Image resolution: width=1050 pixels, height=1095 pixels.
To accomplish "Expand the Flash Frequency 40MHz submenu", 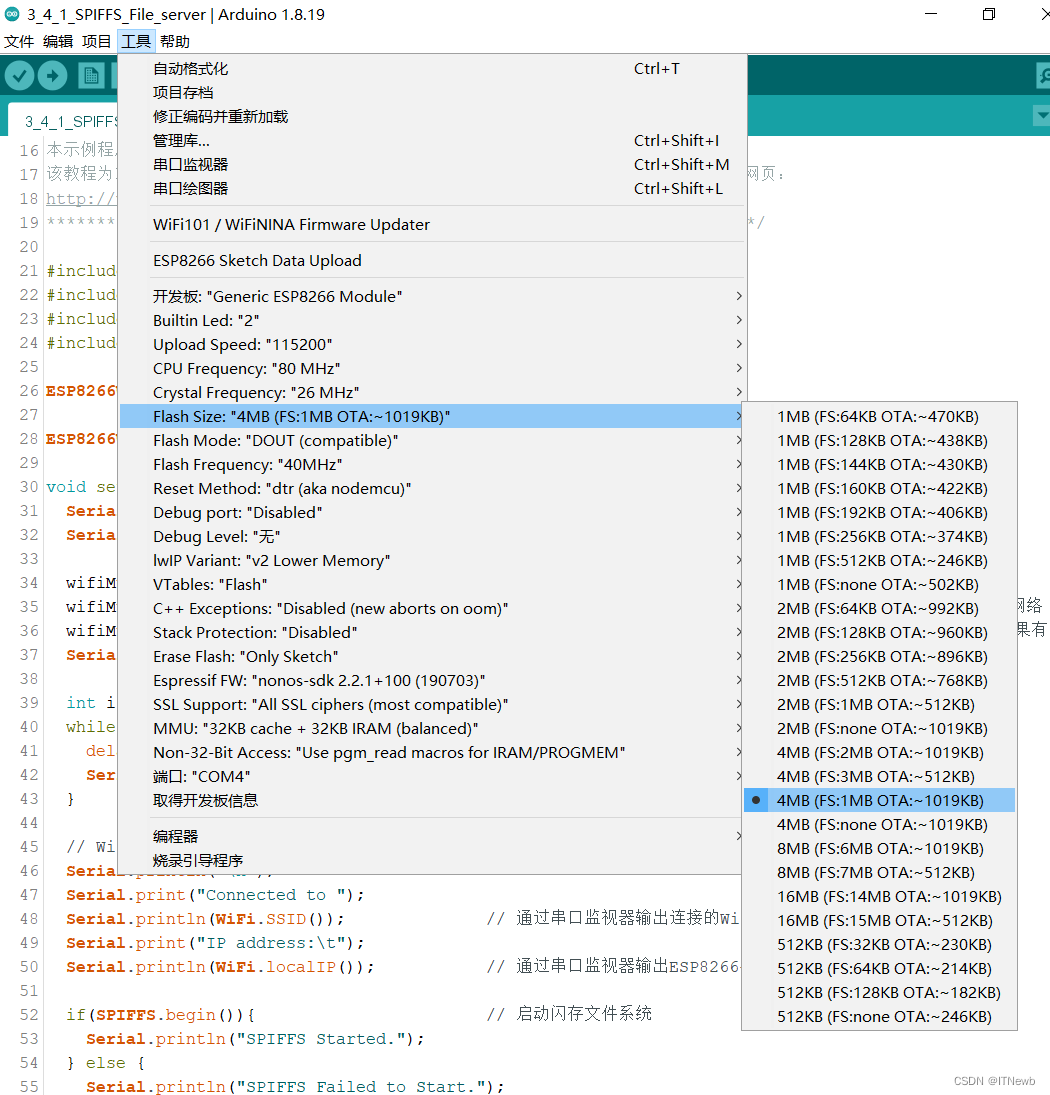I will [x=433, y=464].
